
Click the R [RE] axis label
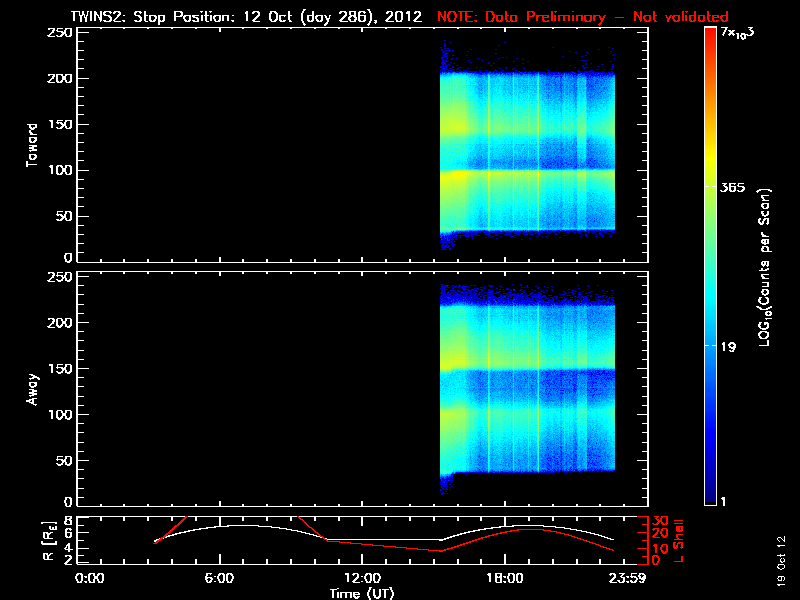[49, 541]
